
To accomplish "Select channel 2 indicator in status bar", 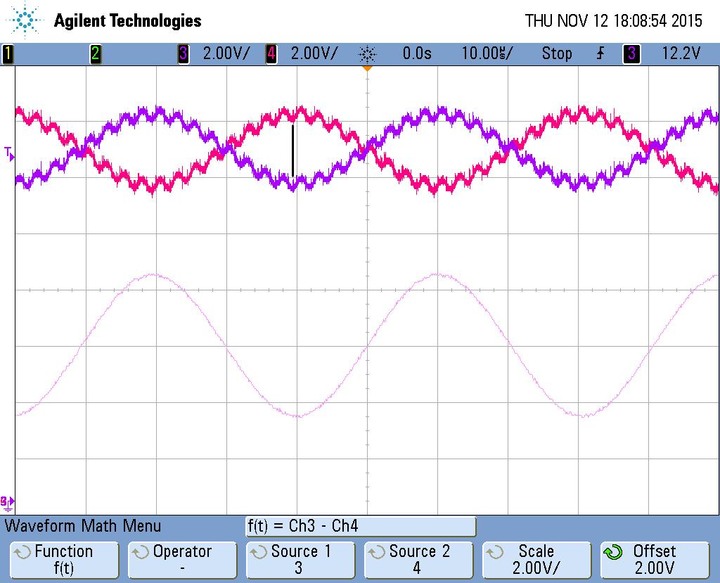I will [96, 54].
